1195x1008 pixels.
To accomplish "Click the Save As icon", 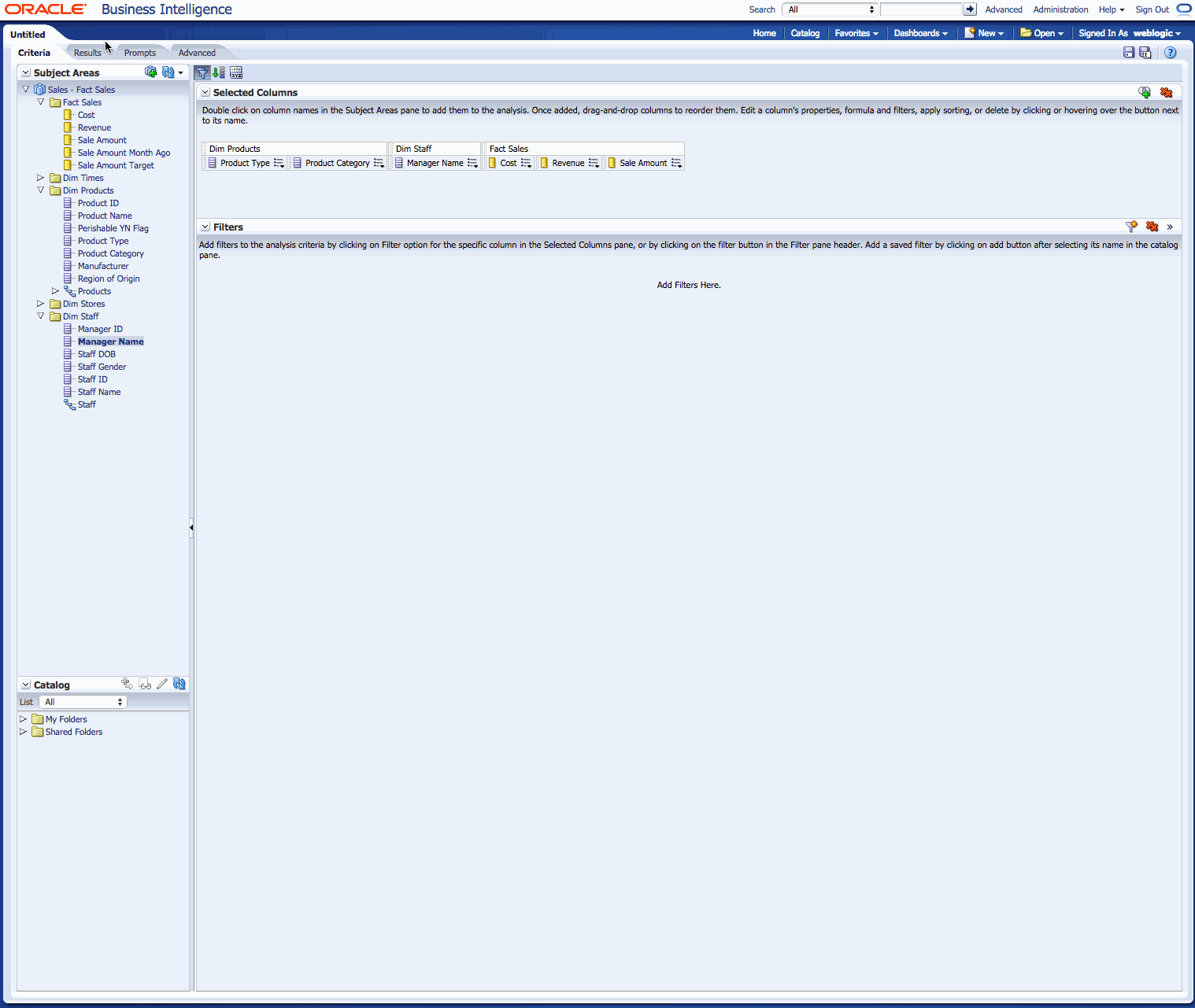I will (1145, 53).
